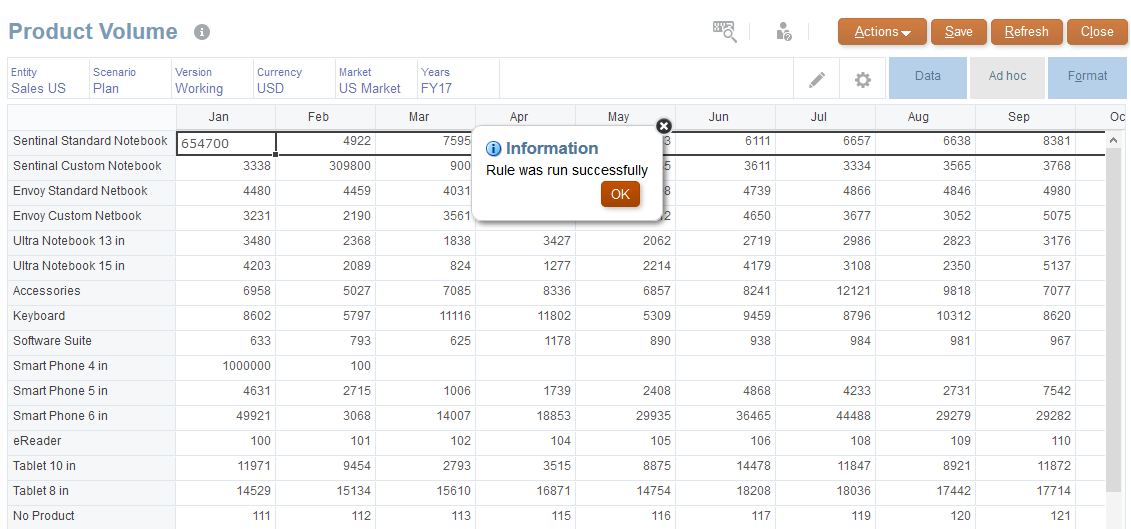Click the info icon beside Product Volume

pyautogui.click(x=202, y=32)
